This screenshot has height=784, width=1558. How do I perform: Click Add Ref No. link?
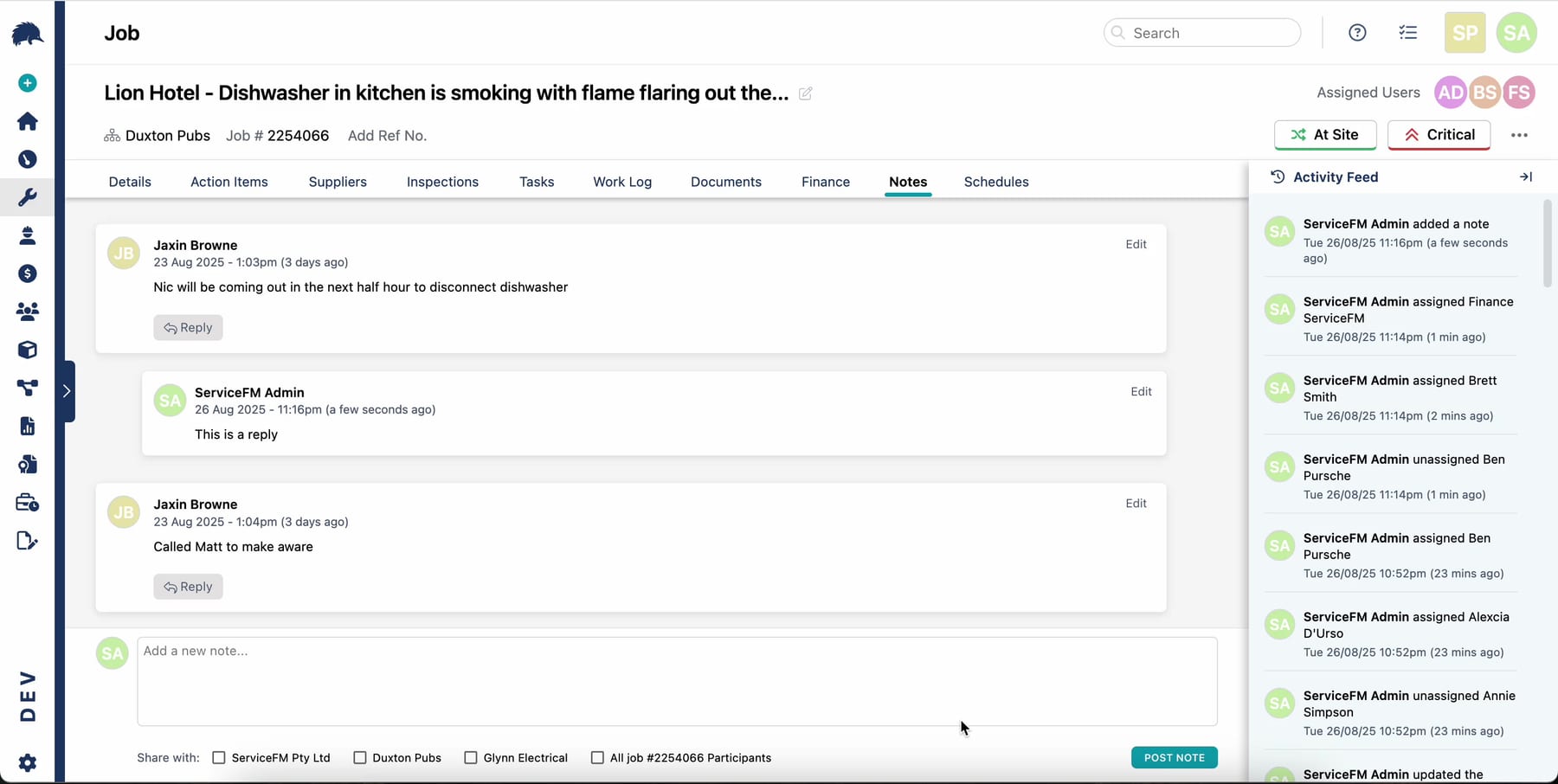point(387,136)
